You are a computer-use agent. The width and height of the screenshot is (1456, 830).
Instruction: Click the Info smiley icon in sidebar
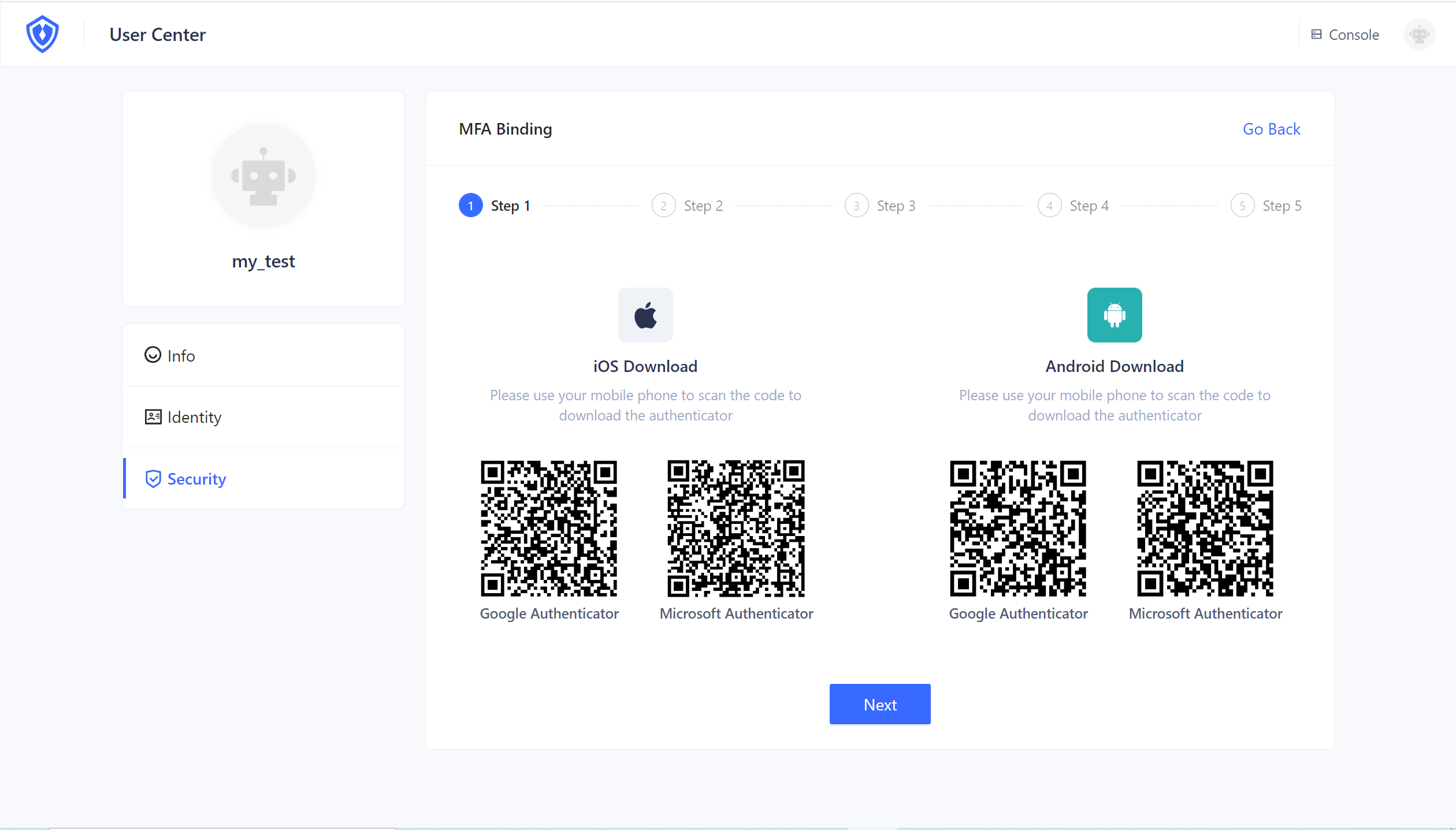[153, 355]
